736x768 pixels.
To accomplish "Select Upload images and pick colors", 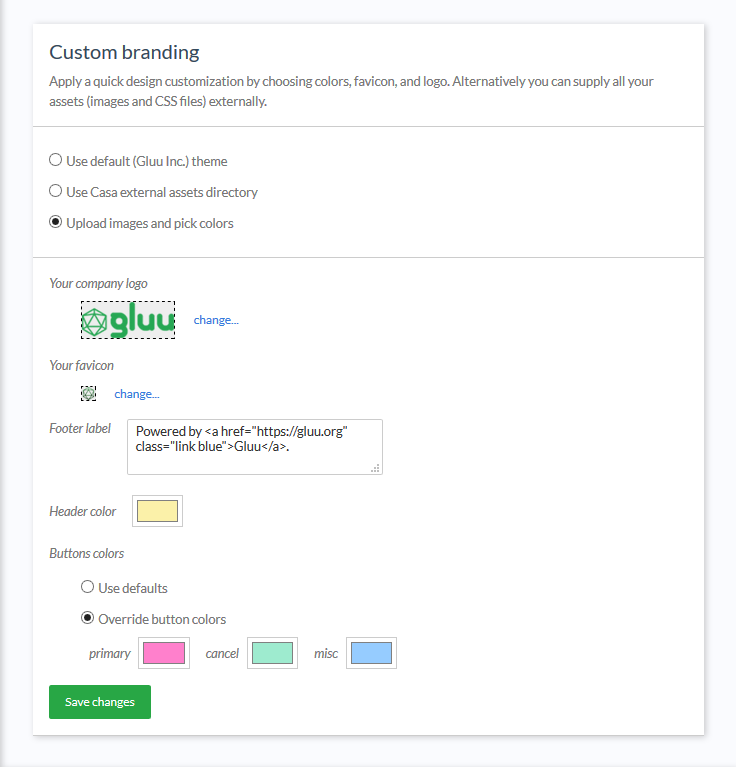I will (x=56, y=222).
